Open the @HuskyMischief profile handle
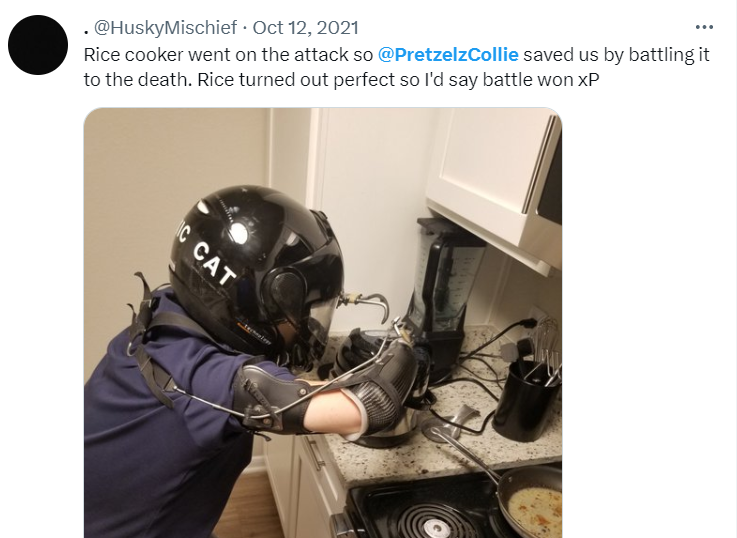 pos(165,27)
